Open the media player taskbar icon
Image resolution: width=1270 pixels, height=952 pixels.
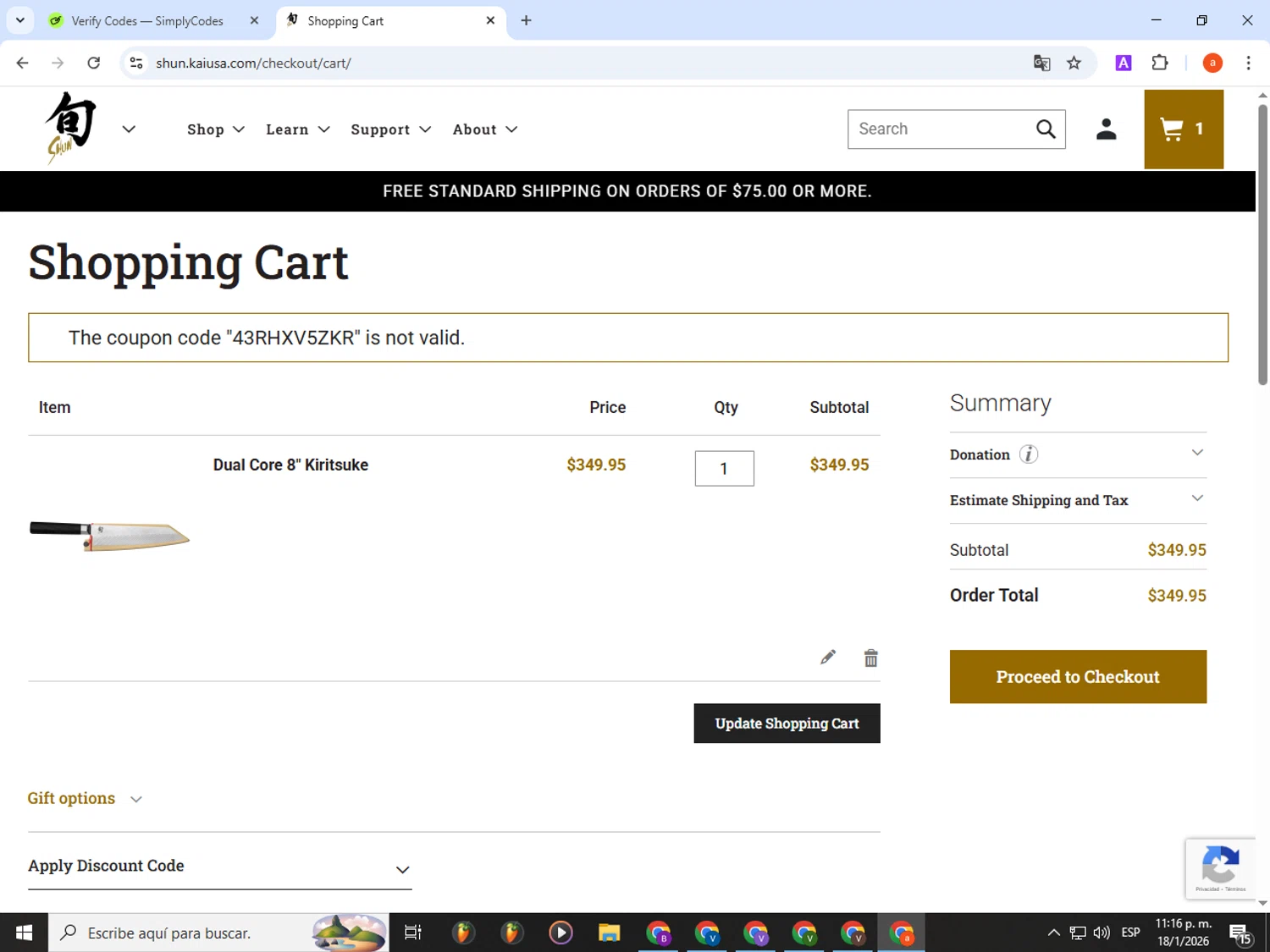pos(560,933)
